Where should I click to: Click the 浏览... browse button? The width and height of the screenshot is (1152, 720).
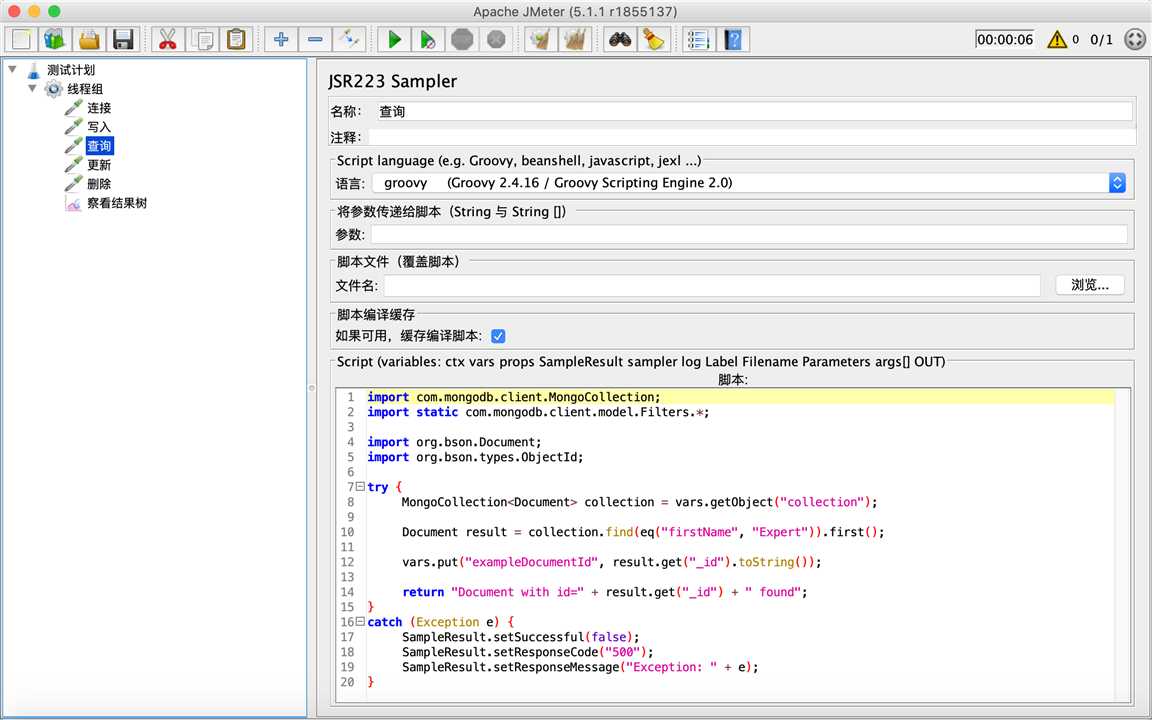coord(1089,285)
